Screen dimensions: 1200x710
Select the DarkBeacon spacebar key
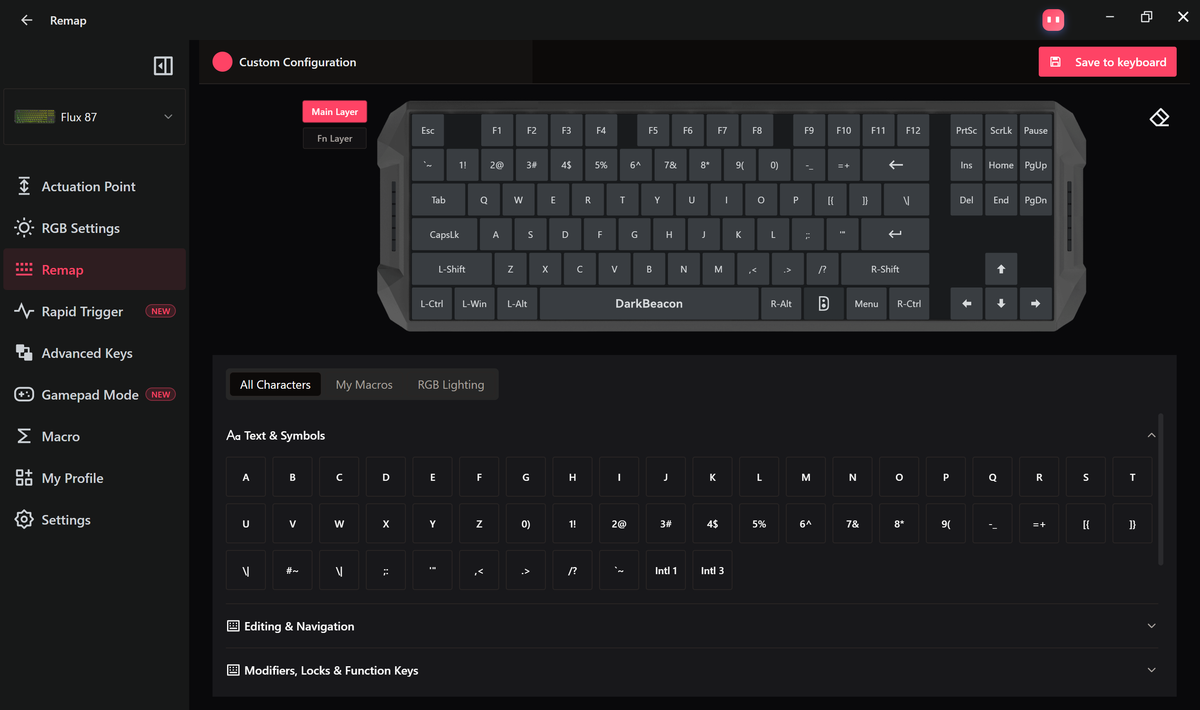pyautogui.click(x=649, y=304)
